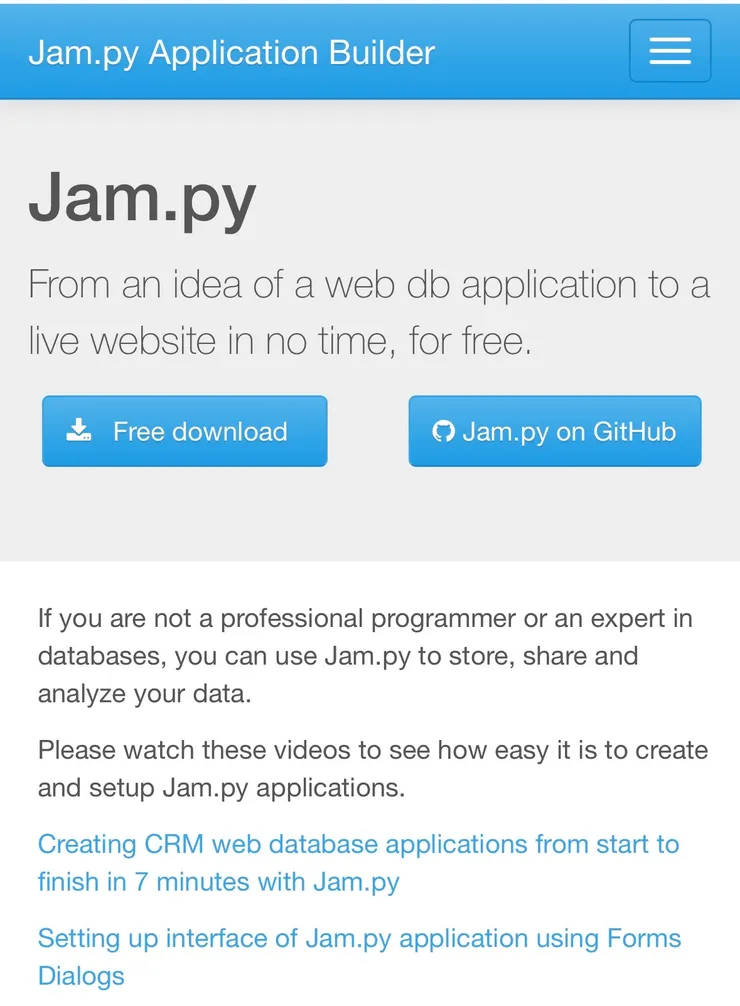Screen dimensions: 740x1006
Task: Click the 'From an idea' tagline first line
Action: [368, 285]
